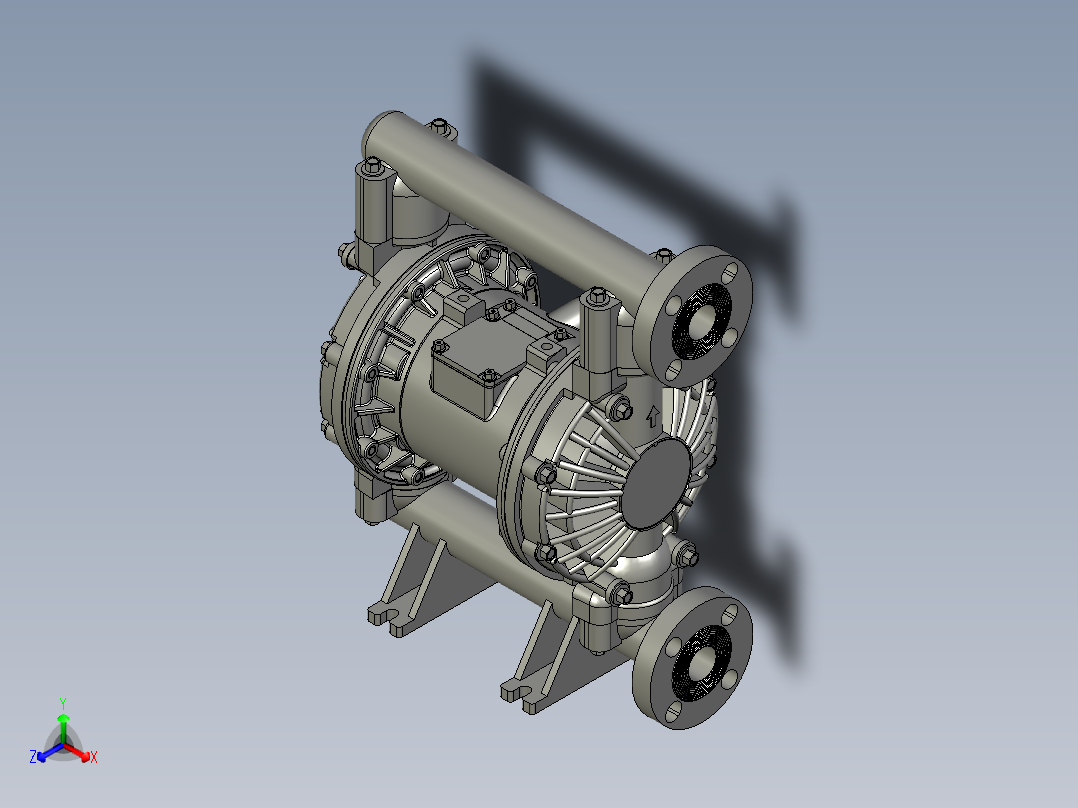Click the X axis label

(x=93, y=757)
